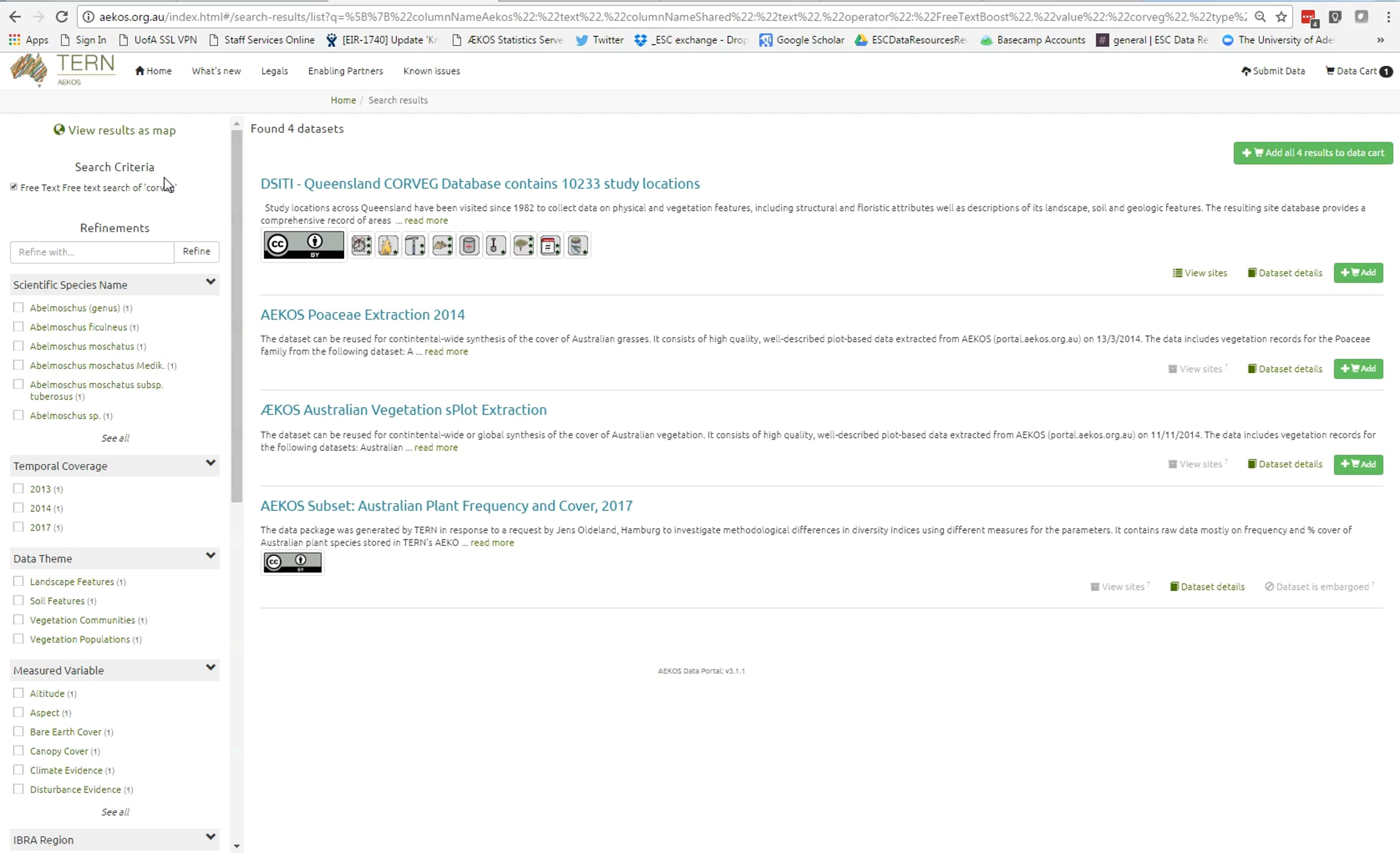Uncheck the Free Text search criteria checkbox

pyautogui.click(x=14, y=187)
